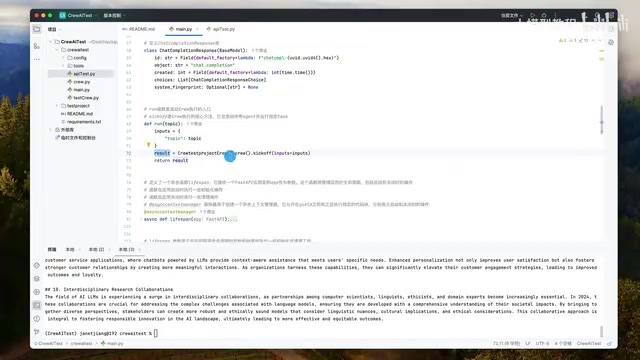Click main.py Python icon in breadcrumb bar
The image size is (640, 360).
[x=103, y=344]
